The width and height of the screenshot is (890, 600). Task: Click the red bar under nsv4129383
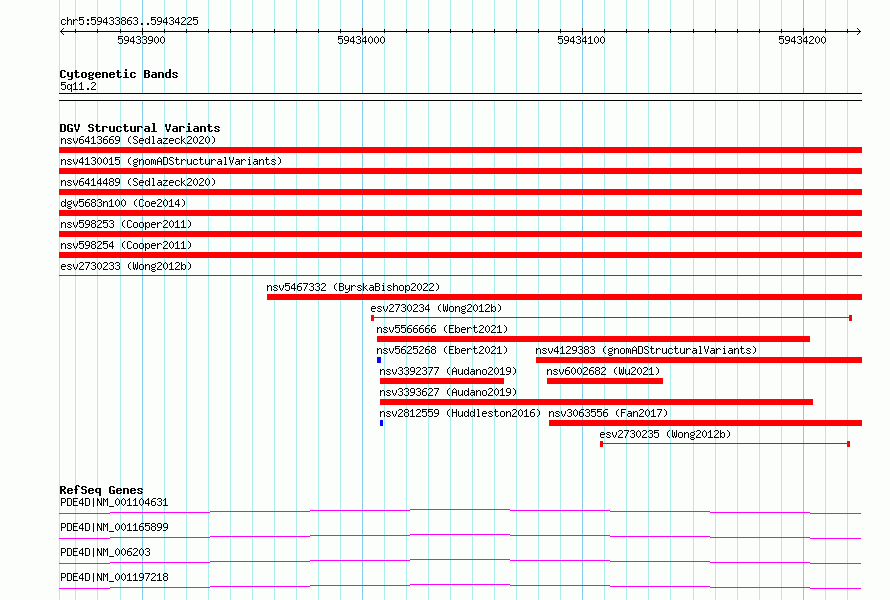(699, 360)
